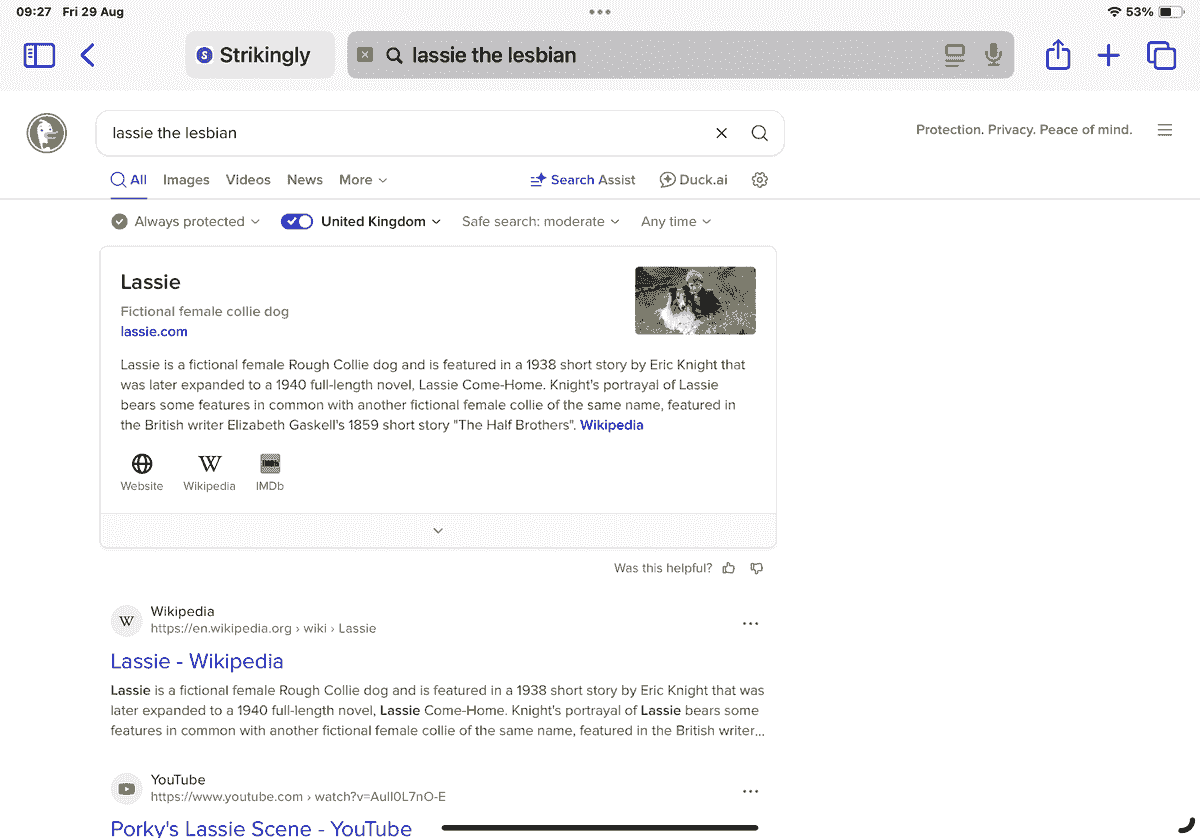Give thumbs up feedback
1200x838 pixels.
(729, 568)
